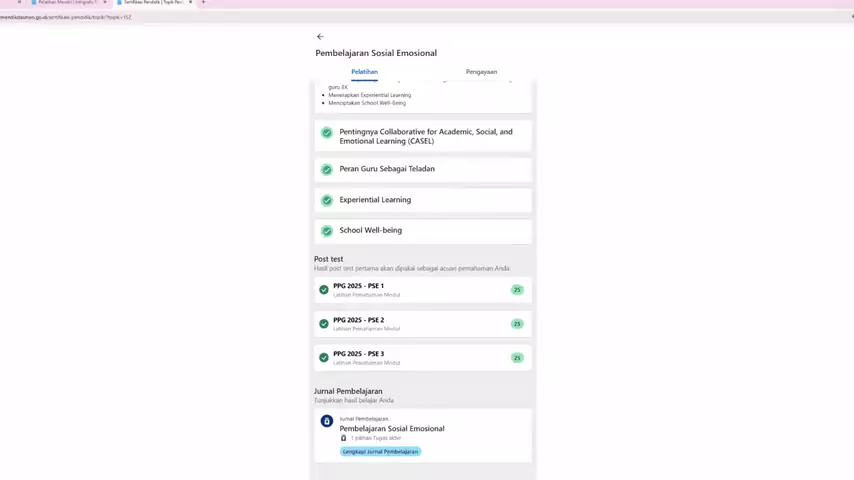Open the Pembelajaran Sosial Emosional journal title

point(392,429)
